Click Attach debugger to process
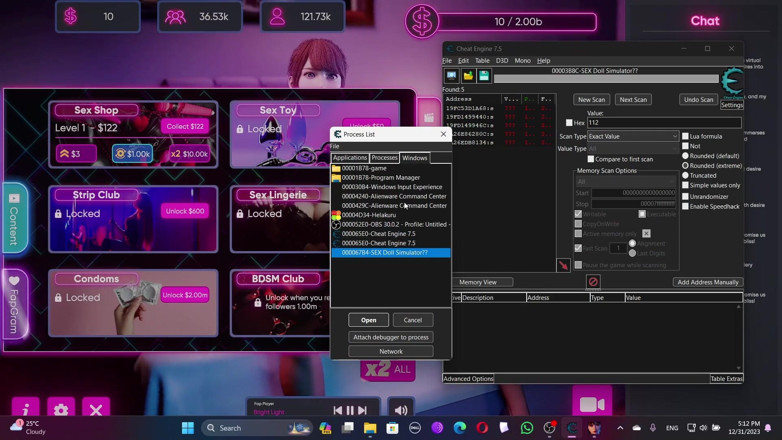 pyautogui.click(x=391, y=337)
